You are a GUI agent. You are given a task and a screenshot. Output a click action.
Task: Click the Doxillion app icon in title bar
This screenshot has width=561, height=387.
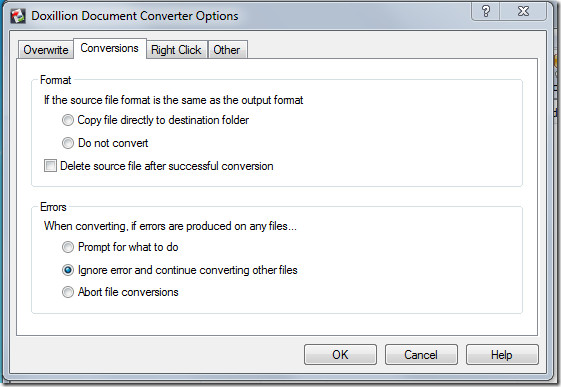point(18,16)
